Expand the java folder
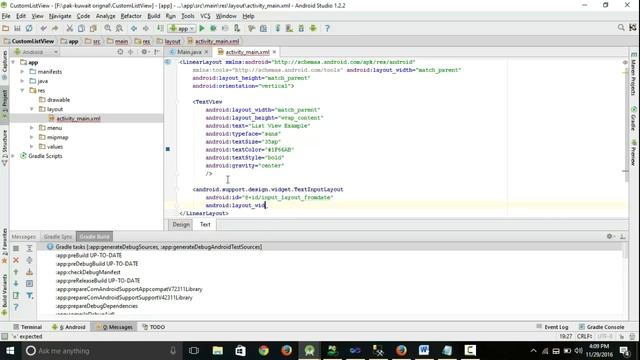This screenshot has width=640, height=360. click(x=22, y=81)
